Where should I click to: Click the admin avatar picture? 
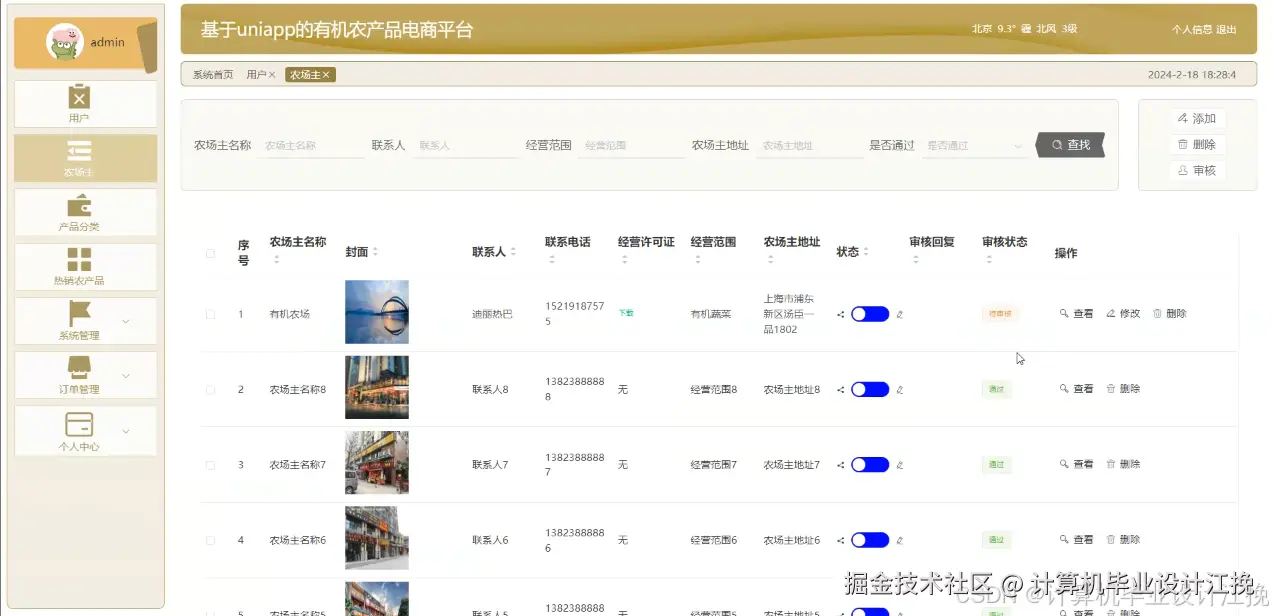(x=65, y=42)
